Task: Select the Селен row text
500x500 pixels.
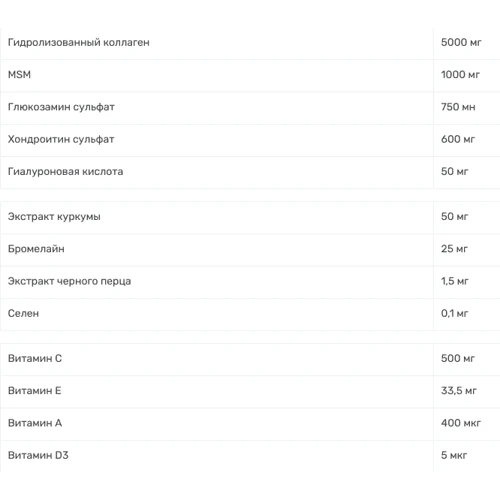Action: [23, 313]
